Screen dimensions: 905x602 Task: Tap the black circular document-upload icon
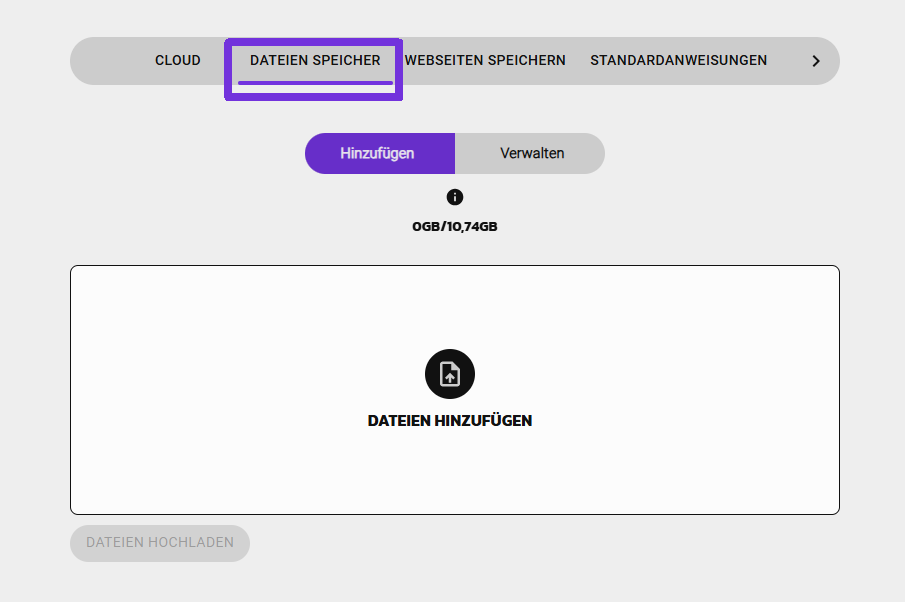click(450, 374)
